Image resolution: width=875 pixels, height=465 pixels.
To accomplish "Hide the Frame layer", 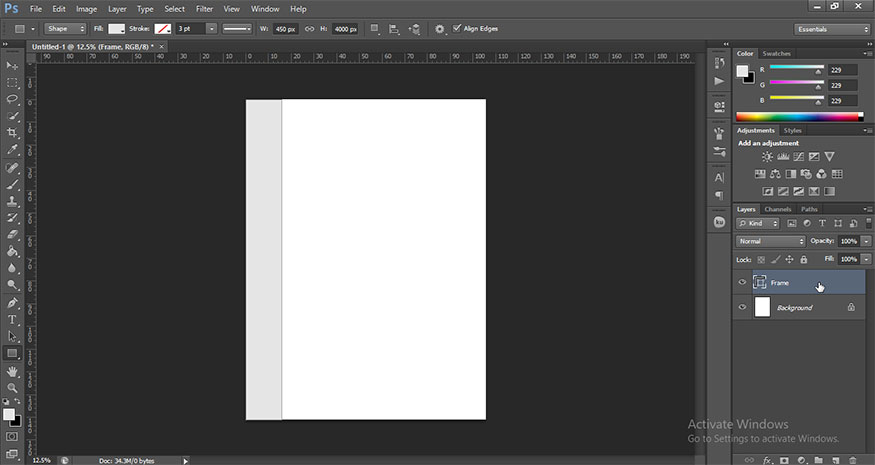I will tap(742, 282).
